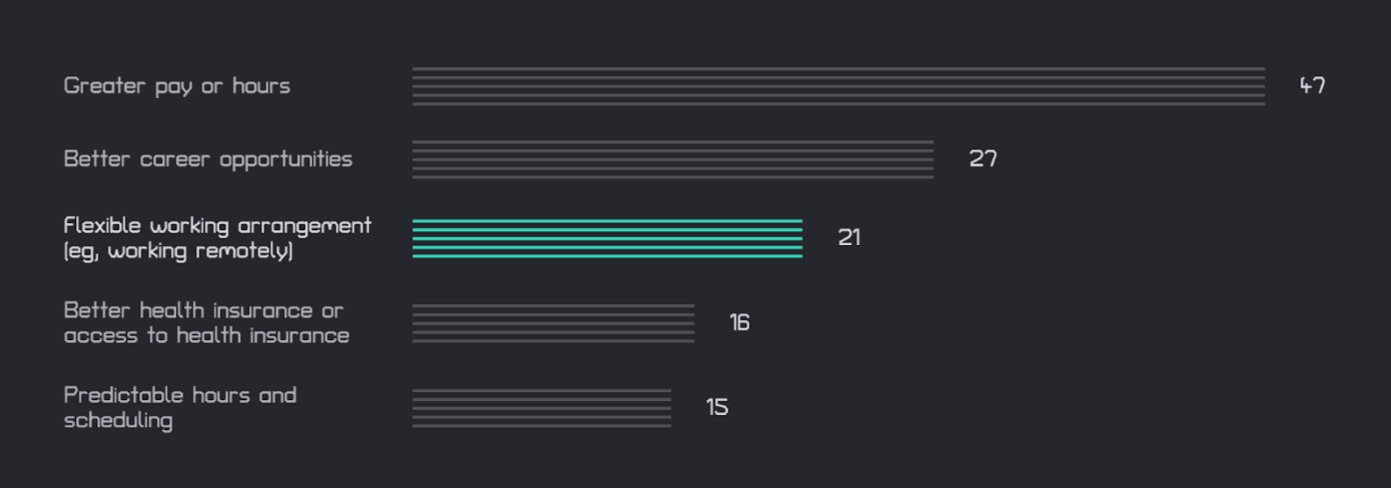
Task: Select the health insurance gray bar
Action: click(x=553, y=323)
